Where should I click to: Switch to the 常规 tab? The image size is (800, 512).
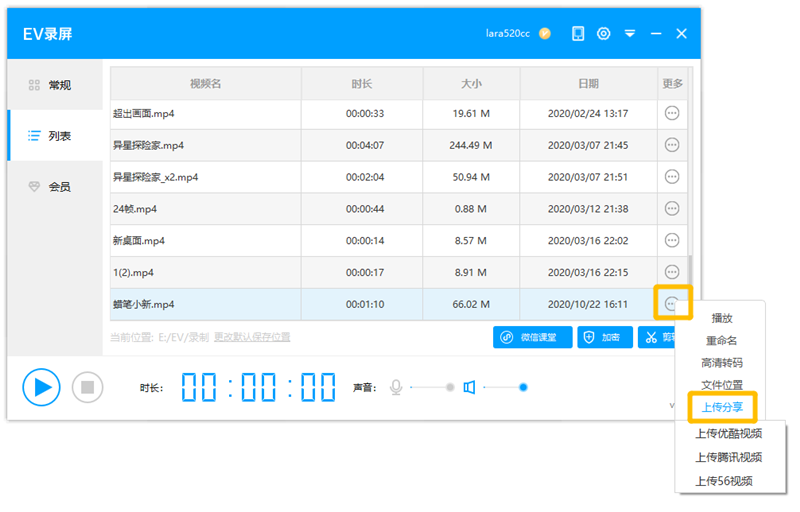(55, 85)
